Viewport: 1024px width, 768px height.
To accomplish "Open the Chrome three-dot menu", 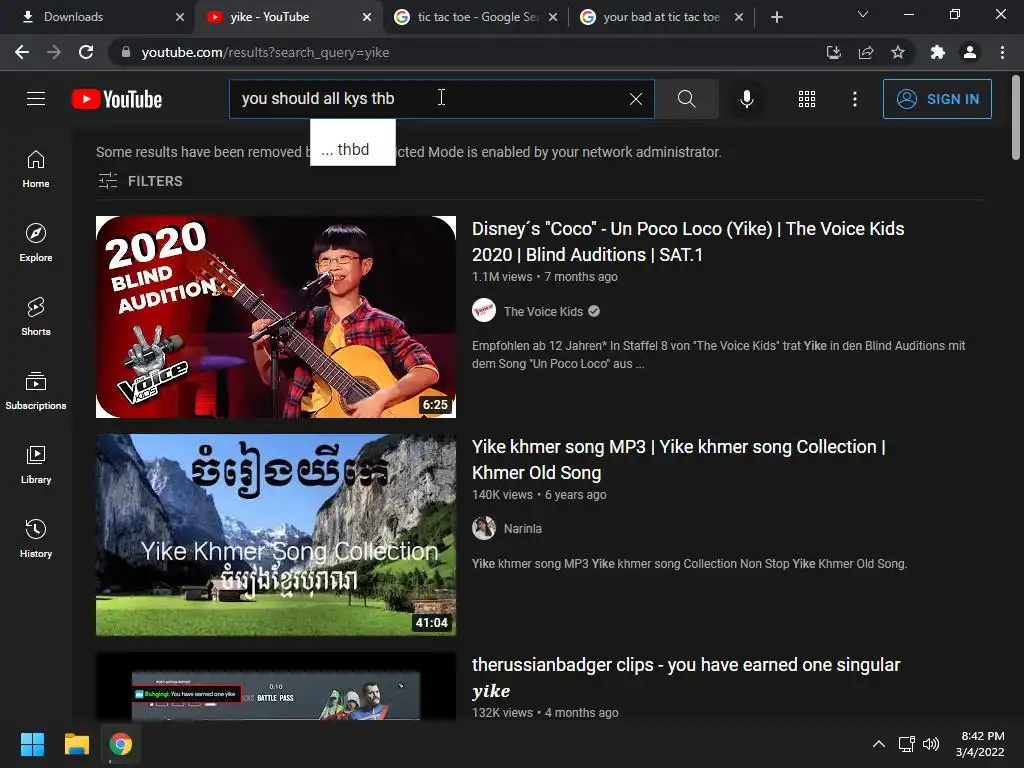I will pyautogui.click(x=1002, y=52).
